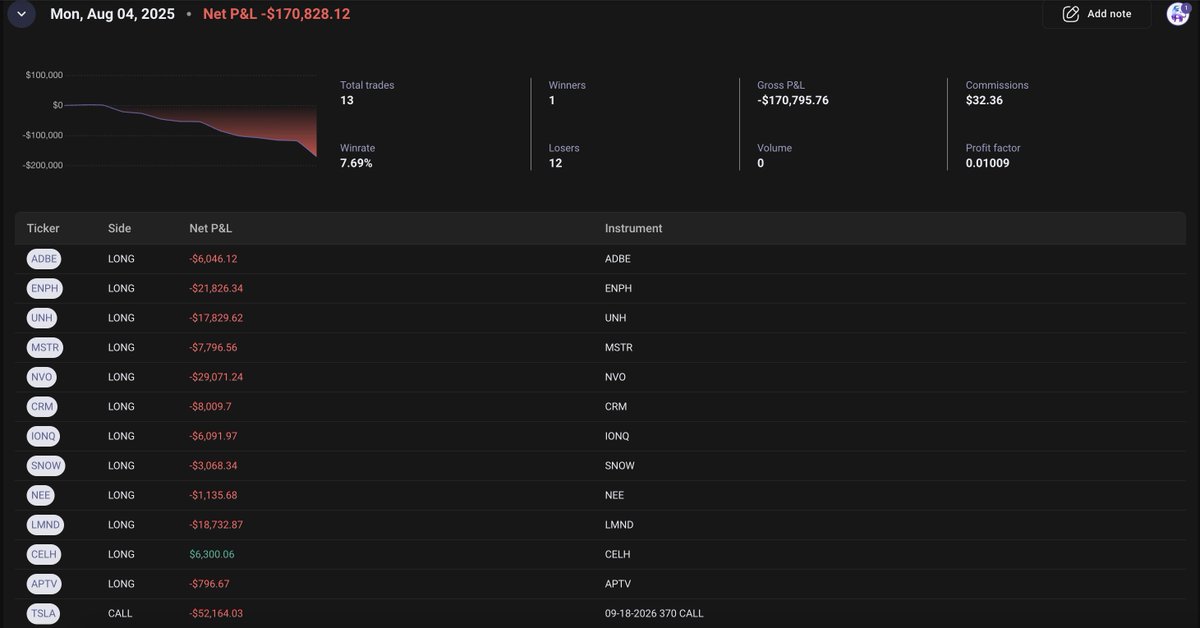This screenshot has width=1200, height=628.
Task: Sort by the Ticker column header
Action: click(x=43, y=228)
